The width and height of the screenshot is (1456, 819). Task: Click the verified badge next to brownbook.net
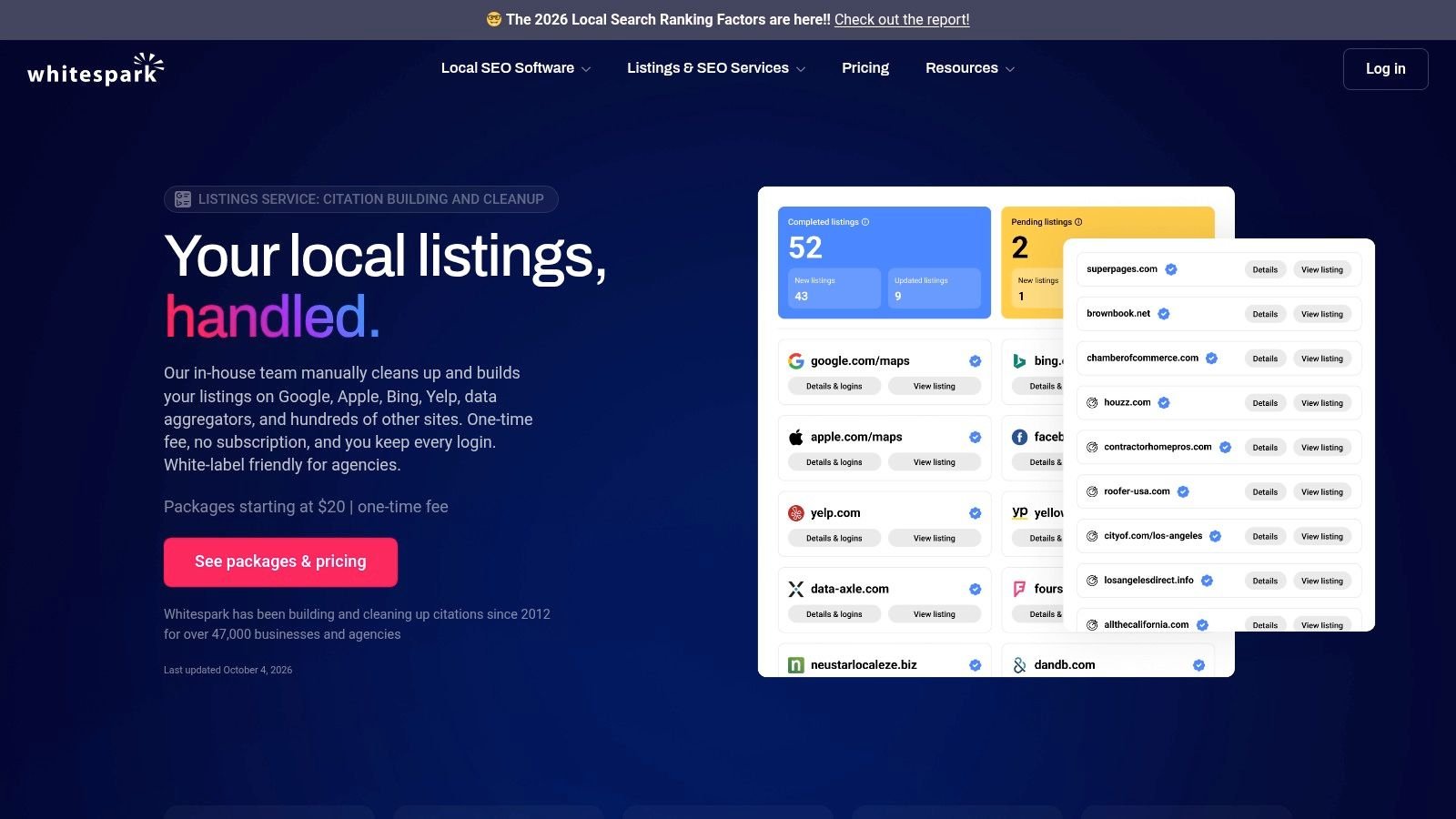[x=1164, y=314]
